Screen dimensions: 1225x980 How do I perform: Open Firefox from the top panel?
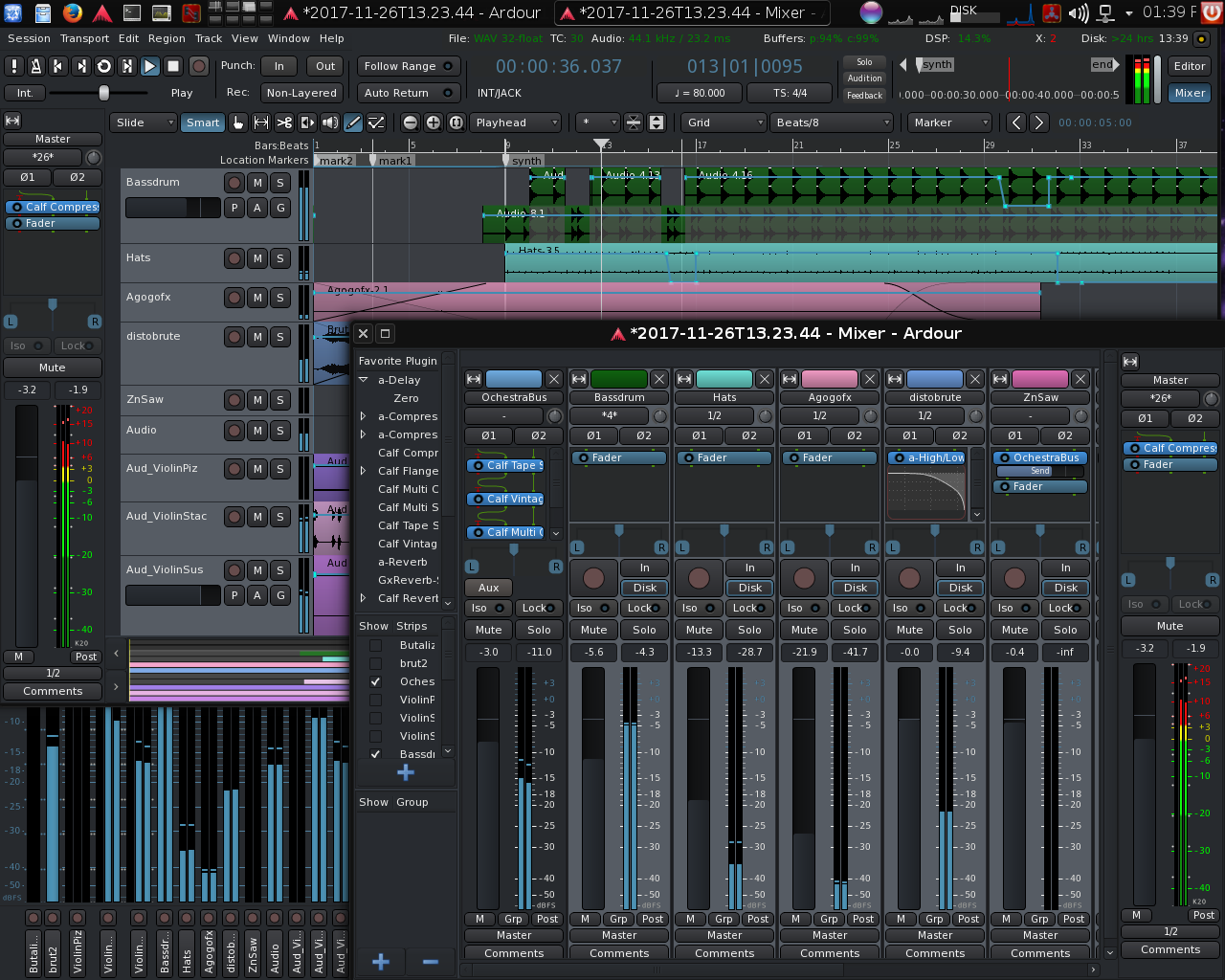tap(72, 12)
